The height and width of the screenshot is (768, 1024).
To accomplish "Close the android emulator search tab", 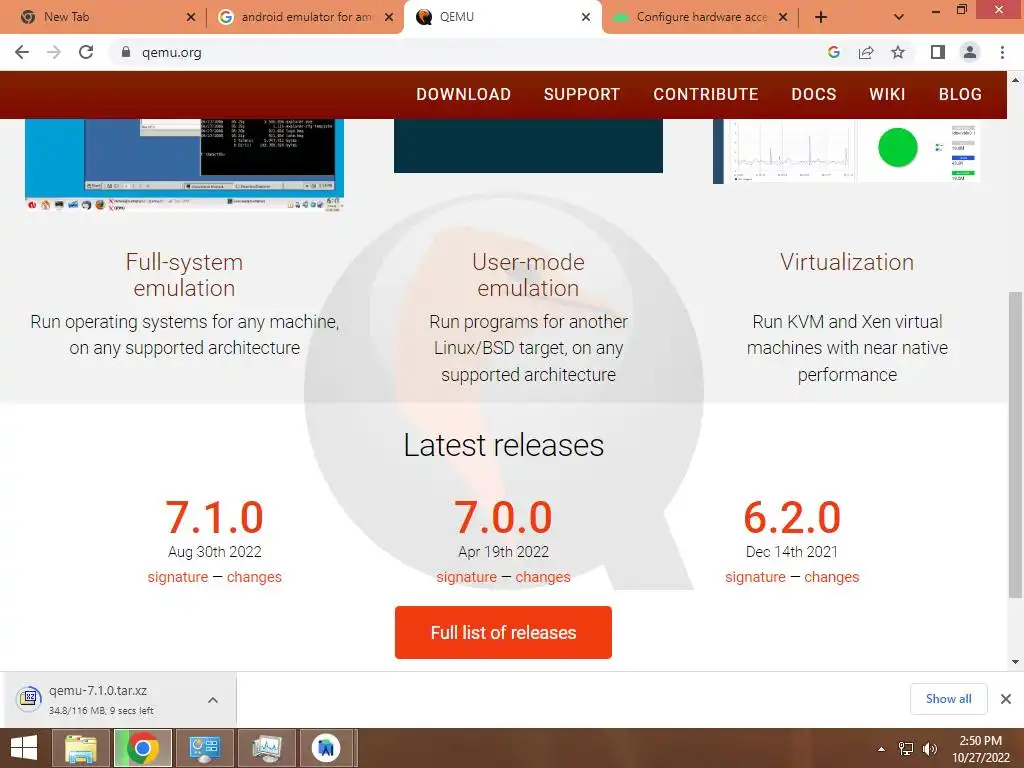I will [389, 17].
